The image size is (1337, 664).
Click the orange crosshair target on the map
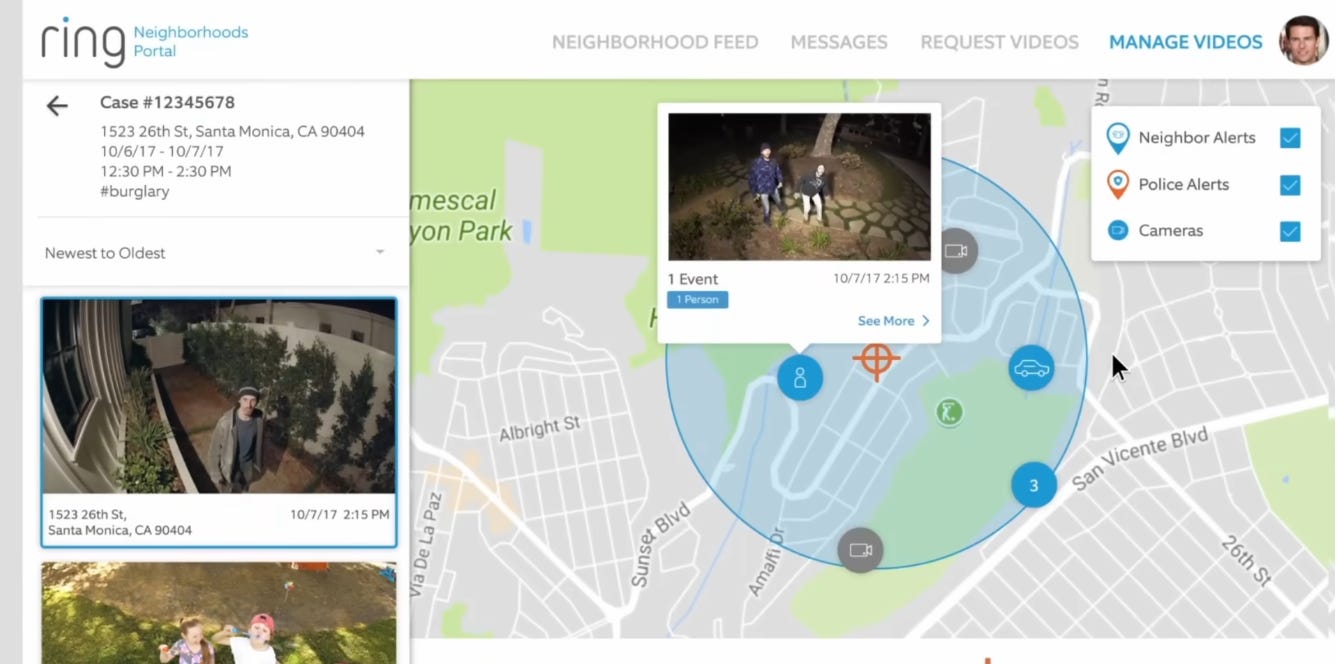pos(876,359)
